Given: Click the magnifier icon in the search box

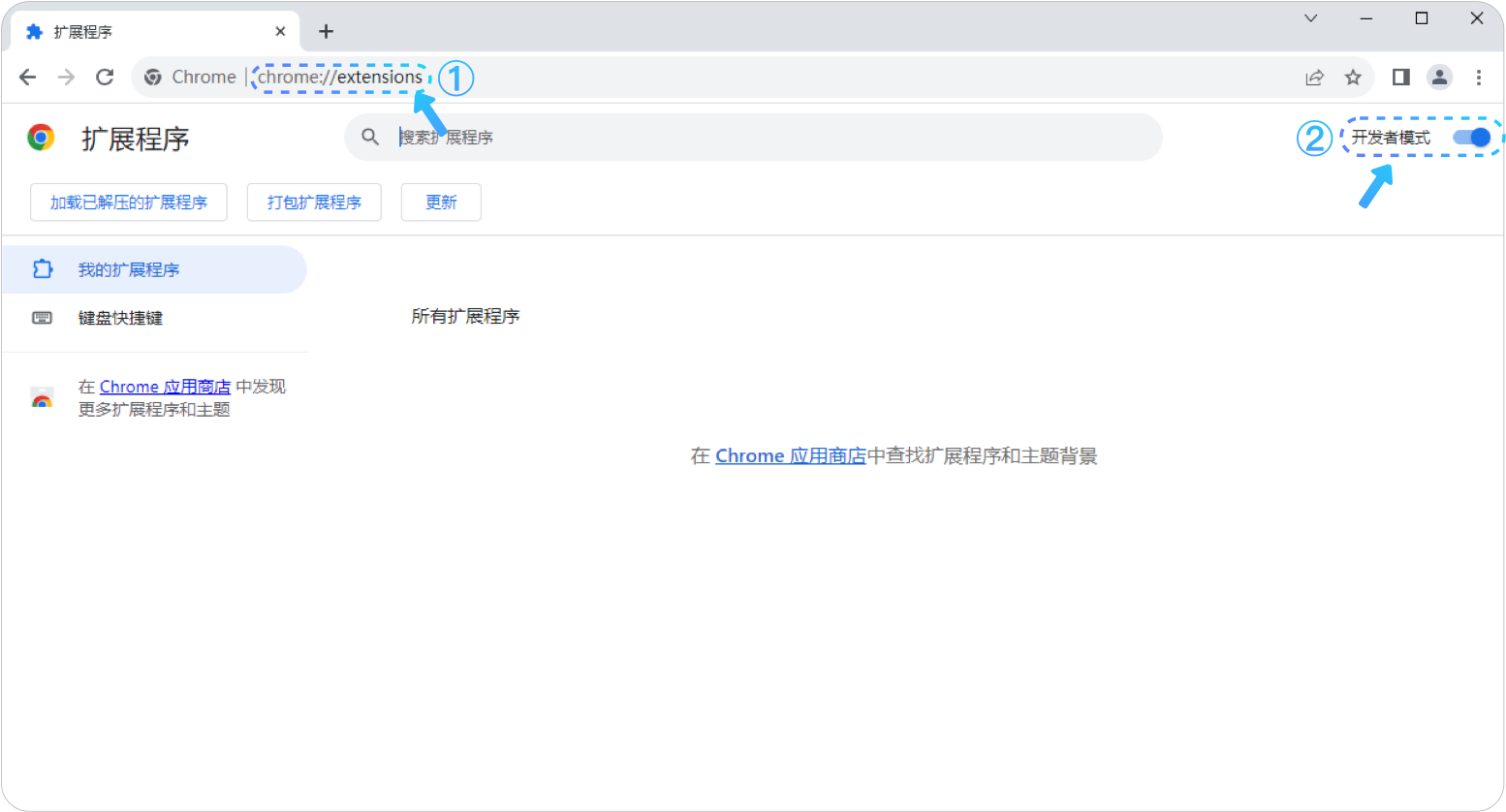Looking at the screenshot, I should (x=370, y=138).
